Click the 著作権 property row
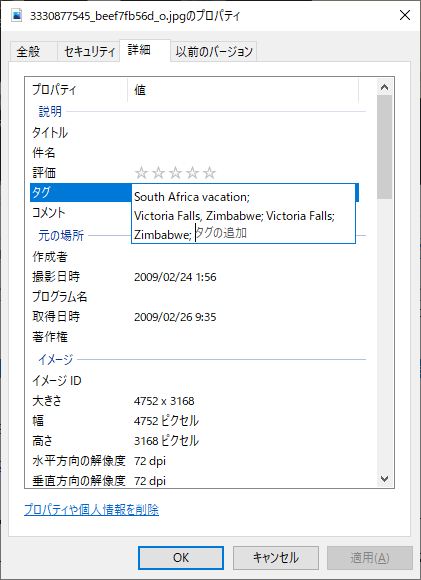This screenshot has height=580, width=421. click(x=194, y=337)
